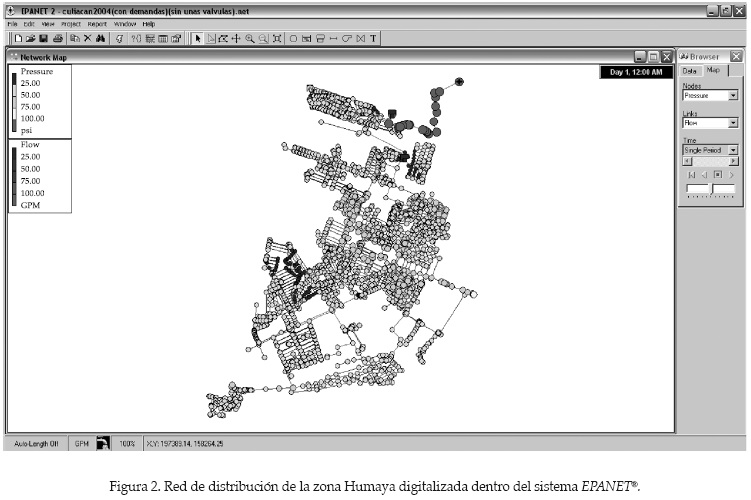Click the Run analysis lightning icon
Image resolution: width=751 pixels, height=500 pixels.
pos(119,38)
